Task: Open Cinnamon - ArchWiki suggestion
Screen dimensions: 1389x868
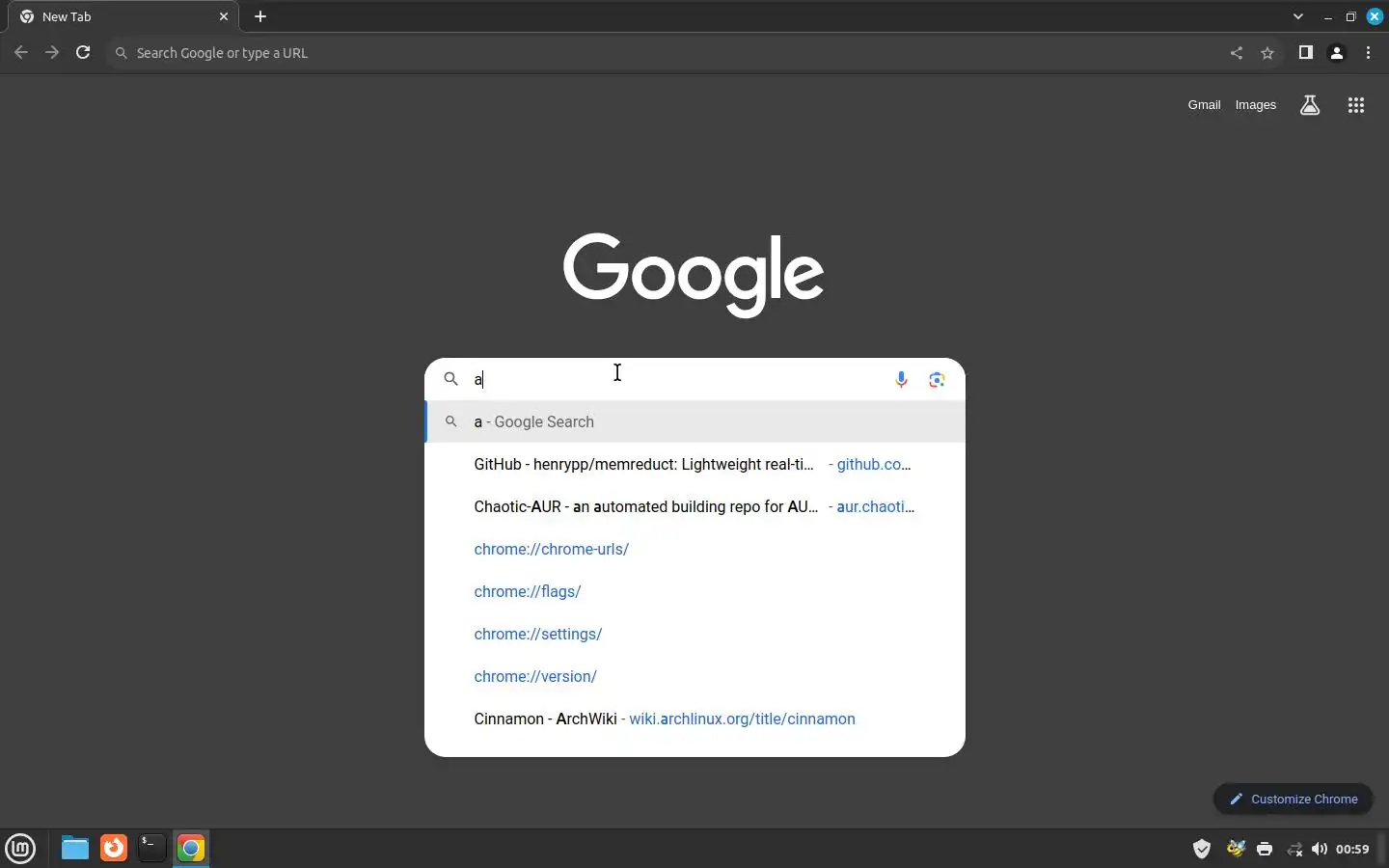Action: [x=694, y=719]
